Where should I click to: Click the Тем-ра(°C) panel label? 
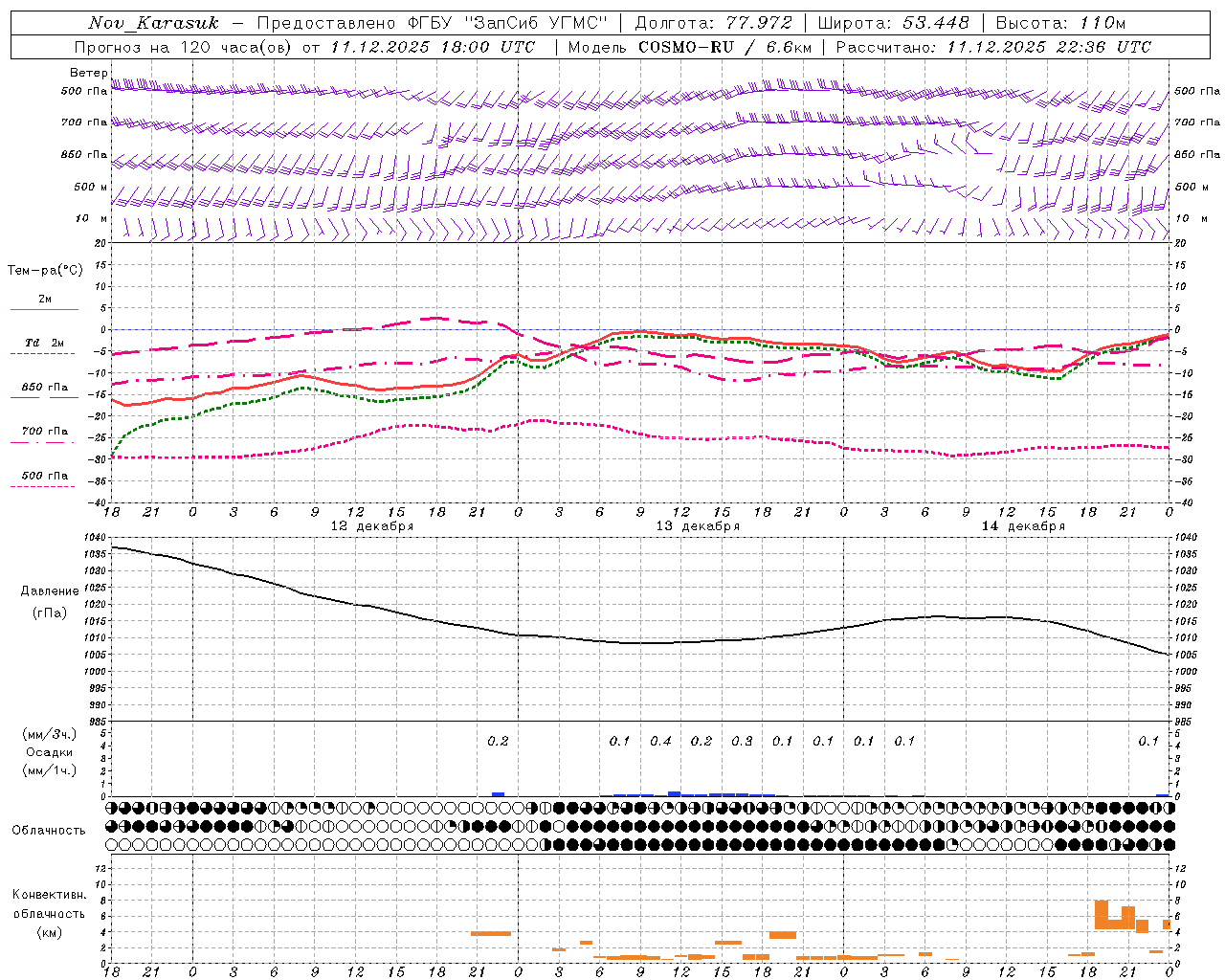[45, 271]
